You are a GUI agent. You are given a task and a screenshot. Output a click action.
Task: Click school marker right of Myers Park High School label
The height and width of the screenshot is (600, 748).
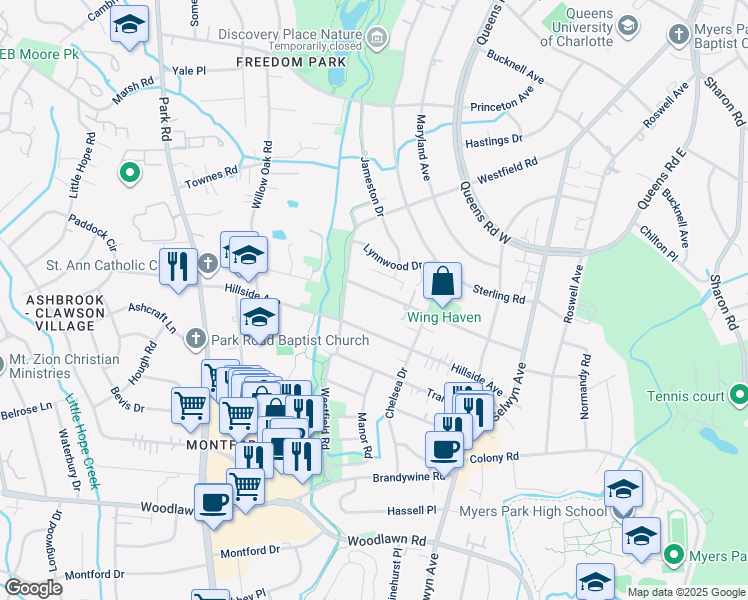[623, 491]
